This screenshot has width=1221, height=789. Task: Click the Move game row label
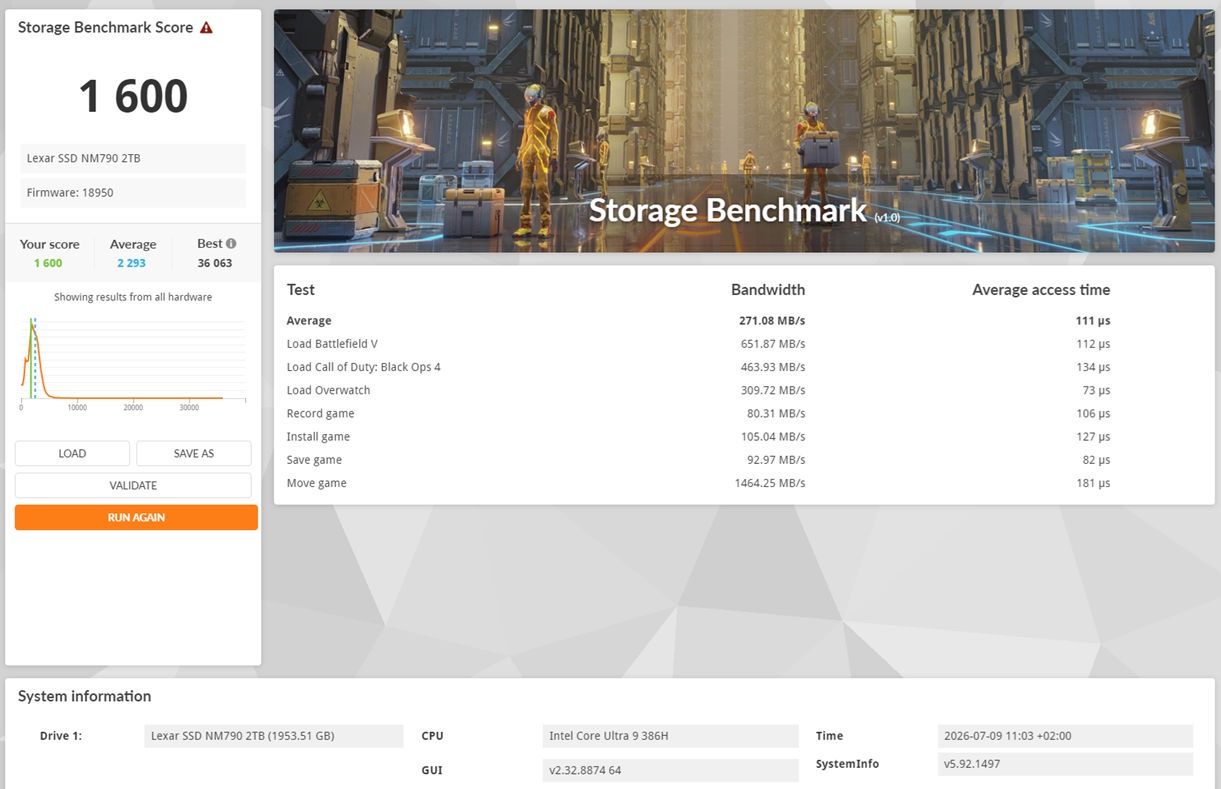(316, 483)
